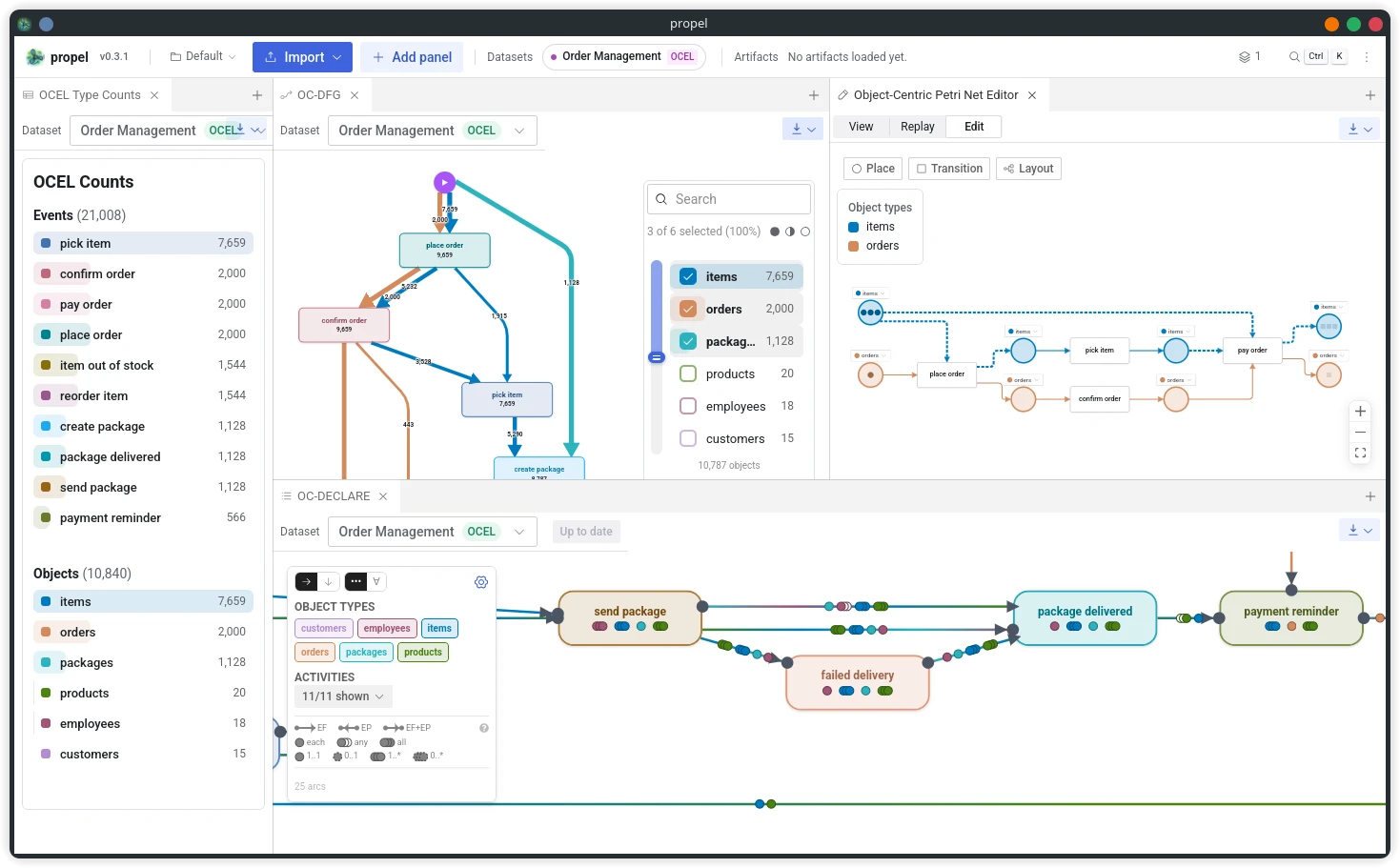This screenshot has height=868, width=1400.
Task: Close the OC-DECLARE tab
Action: click(383, 496)
